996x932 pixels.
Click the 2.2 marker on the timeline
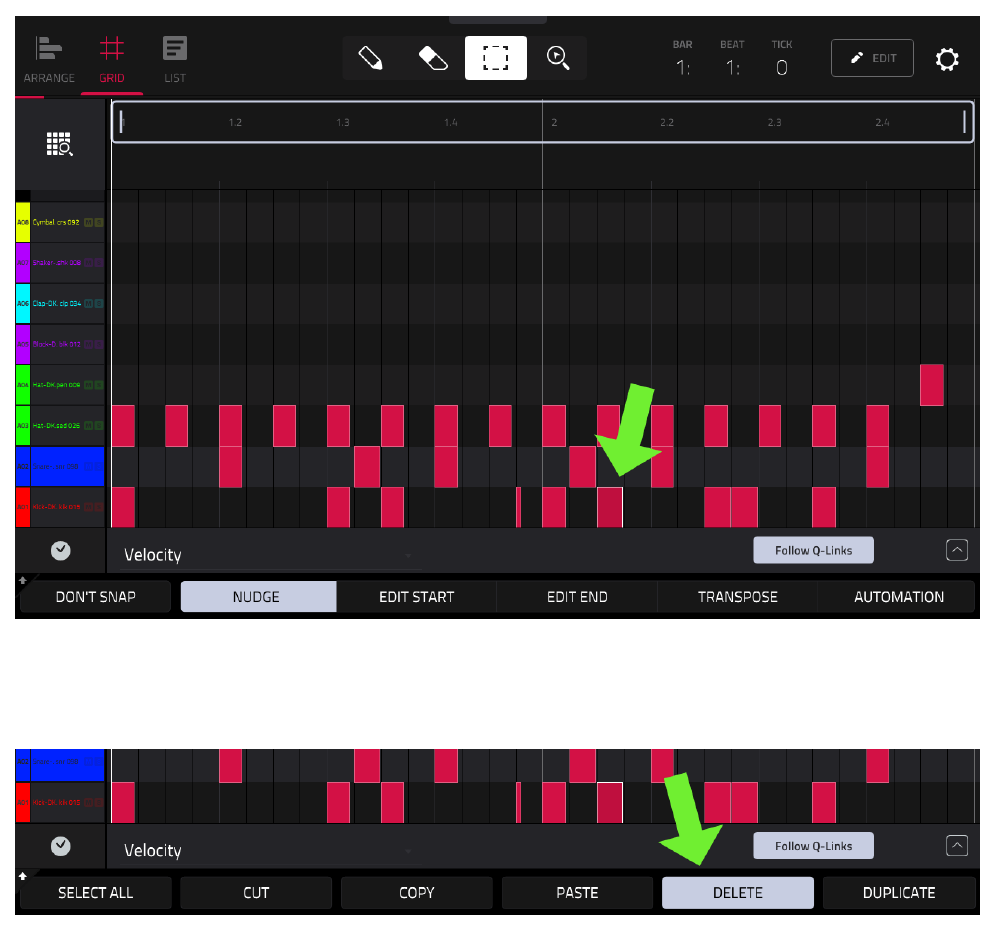(x=666, y=122)
